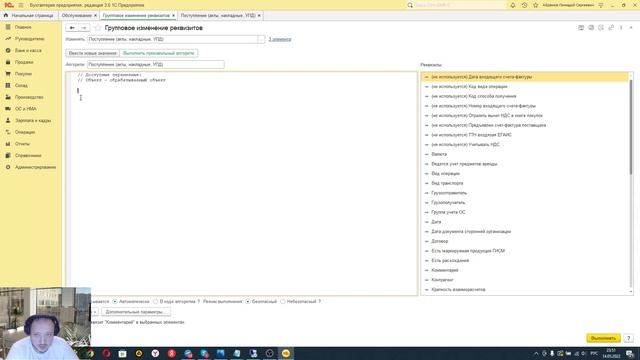Switch to Начальная страница tab
This screenshot has width=640, height=360.
pyautogui.click(x=29, y=16)
